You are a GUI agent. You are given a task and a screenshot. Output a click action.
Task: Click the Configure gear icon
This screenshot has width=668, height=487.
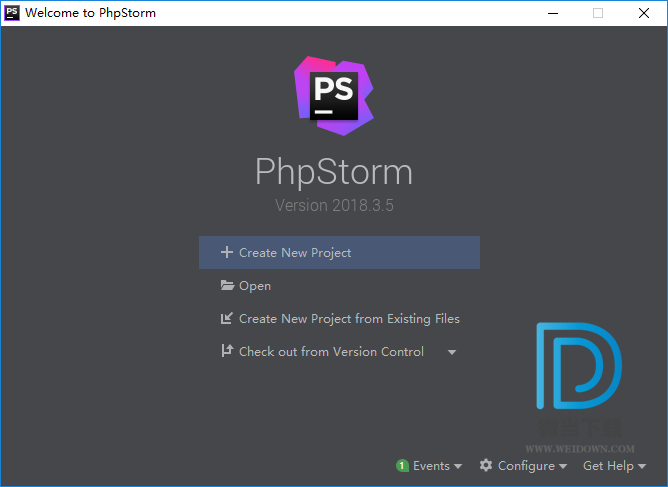[x=486, y=466]
